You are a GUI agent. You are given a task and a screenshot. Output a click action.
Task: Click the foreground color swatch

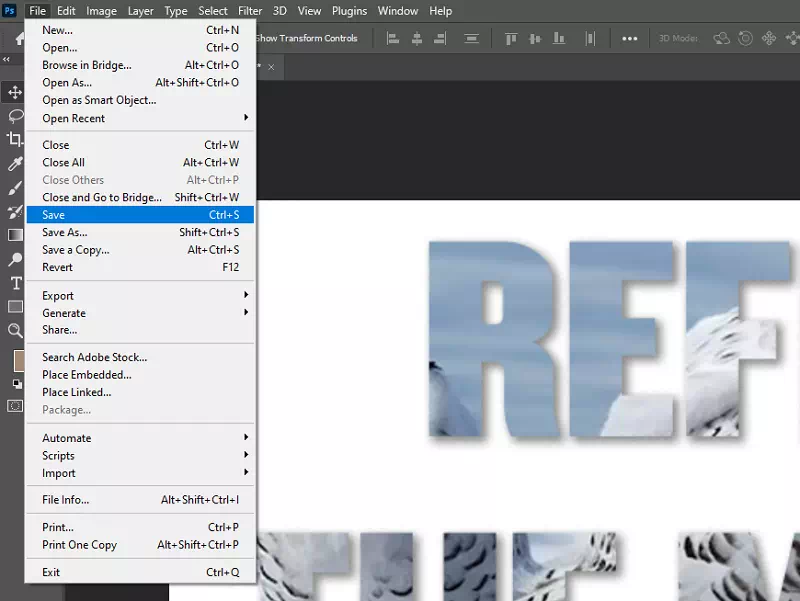click(x=18, y=360)
